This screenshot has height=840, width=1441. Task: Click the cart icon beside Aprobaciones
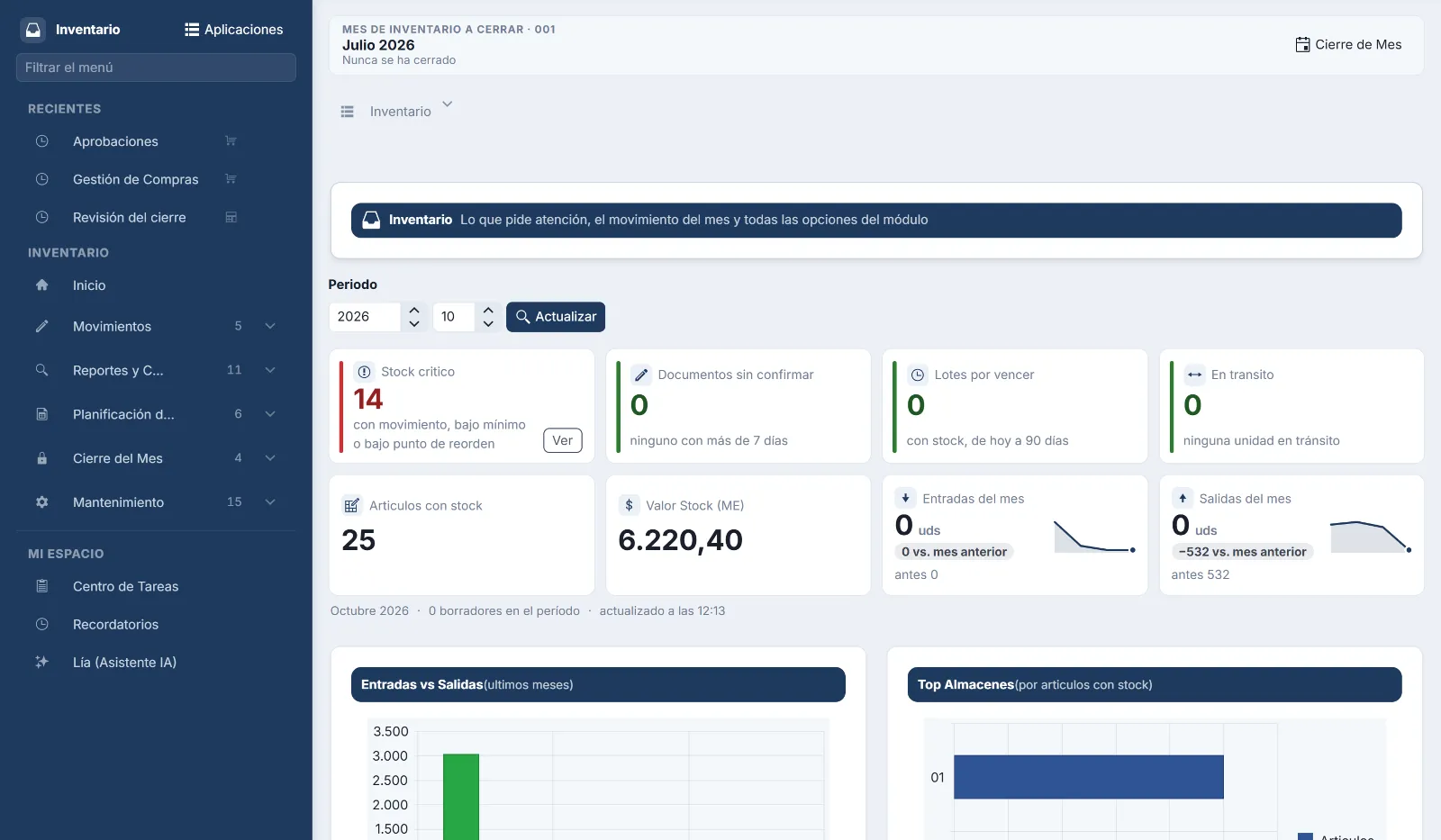point(231,141)
